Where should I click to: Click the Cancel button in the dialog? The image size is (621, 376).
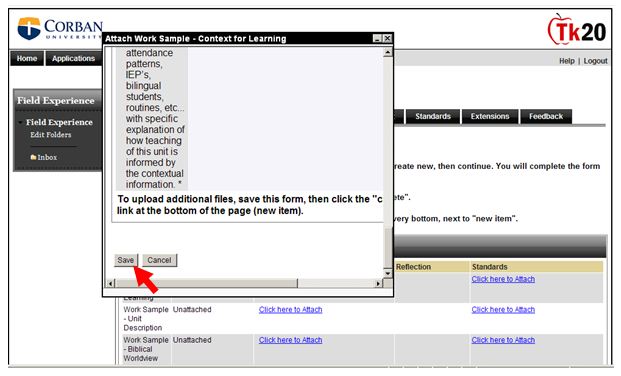click(159, 260)
